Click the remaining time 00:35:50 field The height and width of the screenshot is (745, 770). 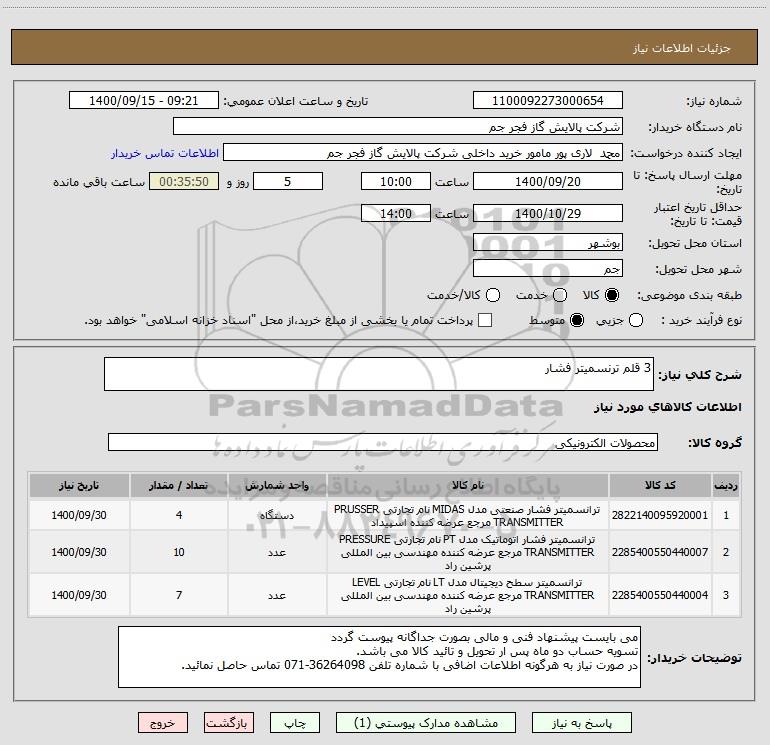point(184,182)
